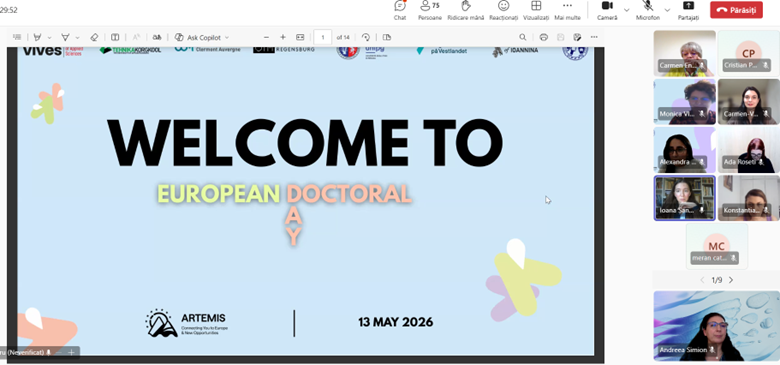
Task: Raise hand with Ridicare mână
Action: pos(466,10)
